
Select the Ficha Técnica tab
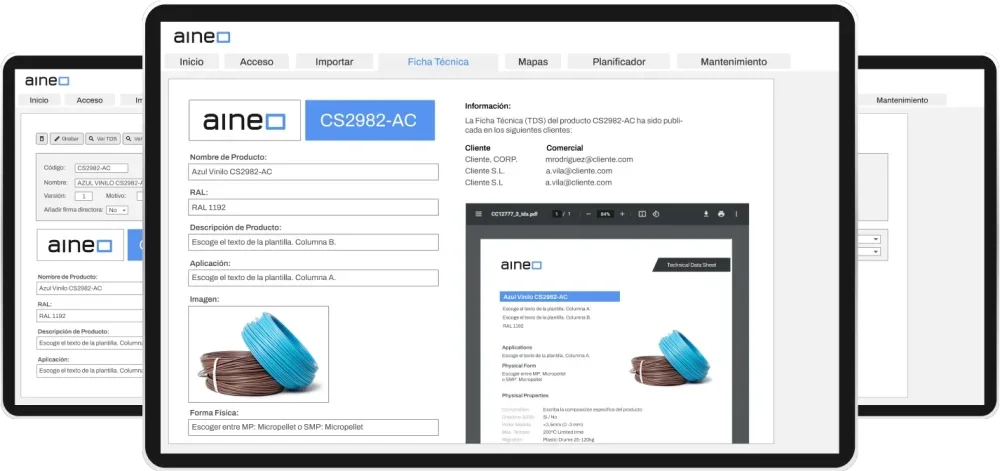[x=438, y=62]
